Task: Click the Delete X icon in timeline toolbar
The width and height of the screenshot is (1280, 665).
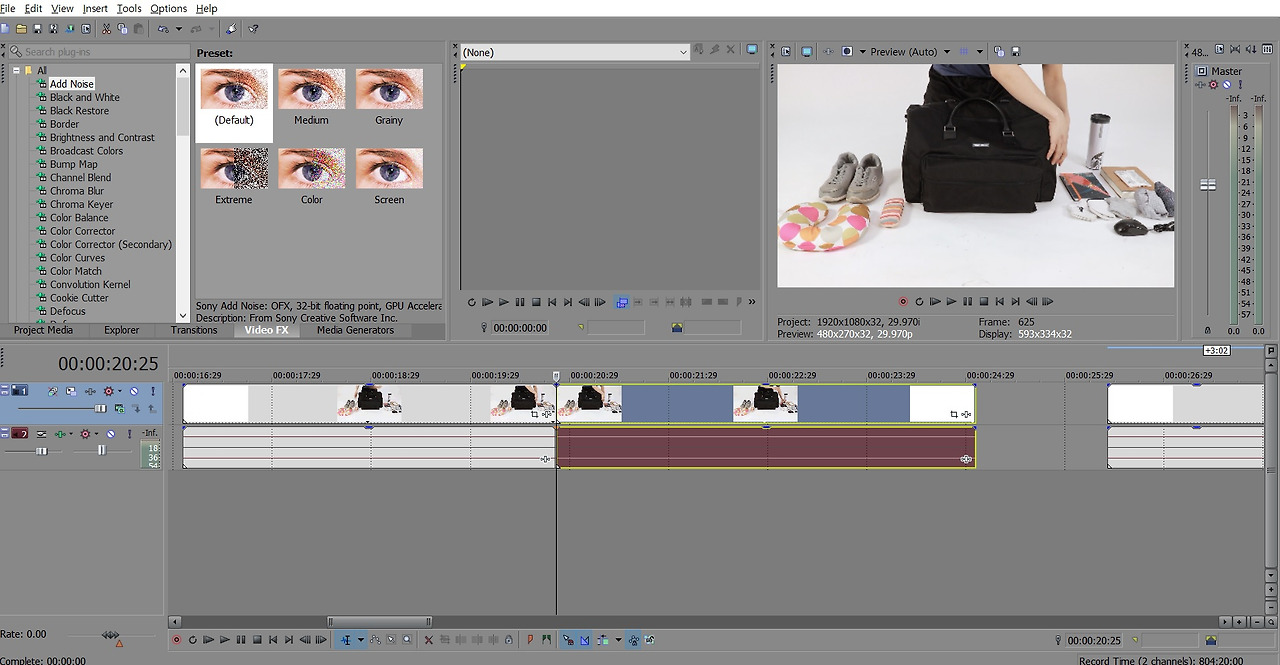Action: (x=429, y=640)
